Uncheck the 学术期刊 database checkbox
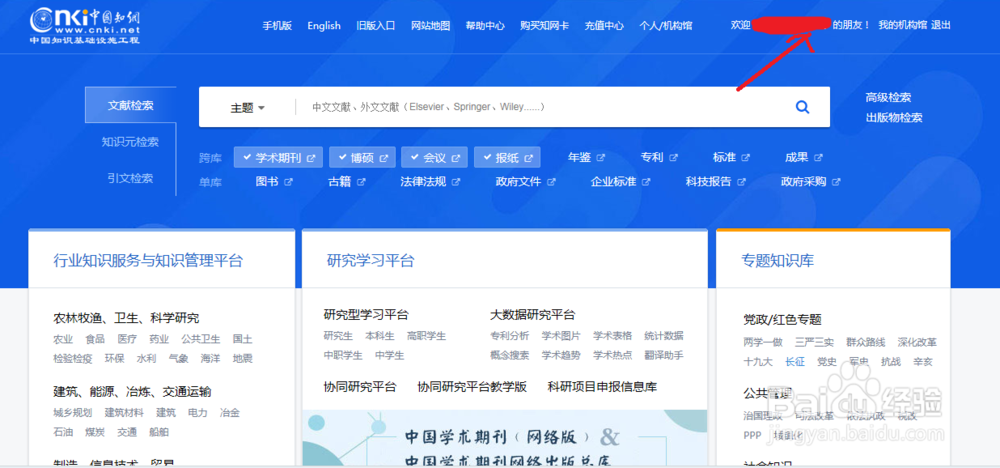Image resolution: width=1000 pixels, height=468 pixels. click(x=246, y=157)
